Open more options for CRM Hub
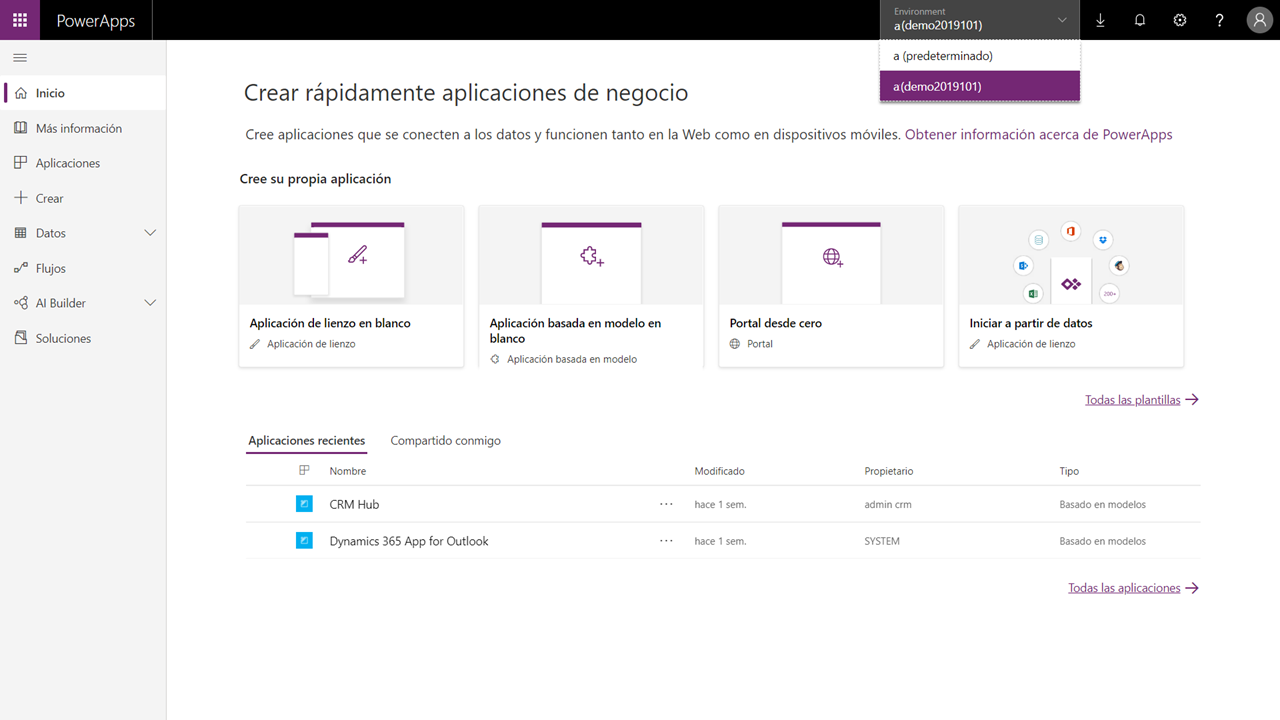The height and width of the screenshot is (720, 1280). [667, 504]
